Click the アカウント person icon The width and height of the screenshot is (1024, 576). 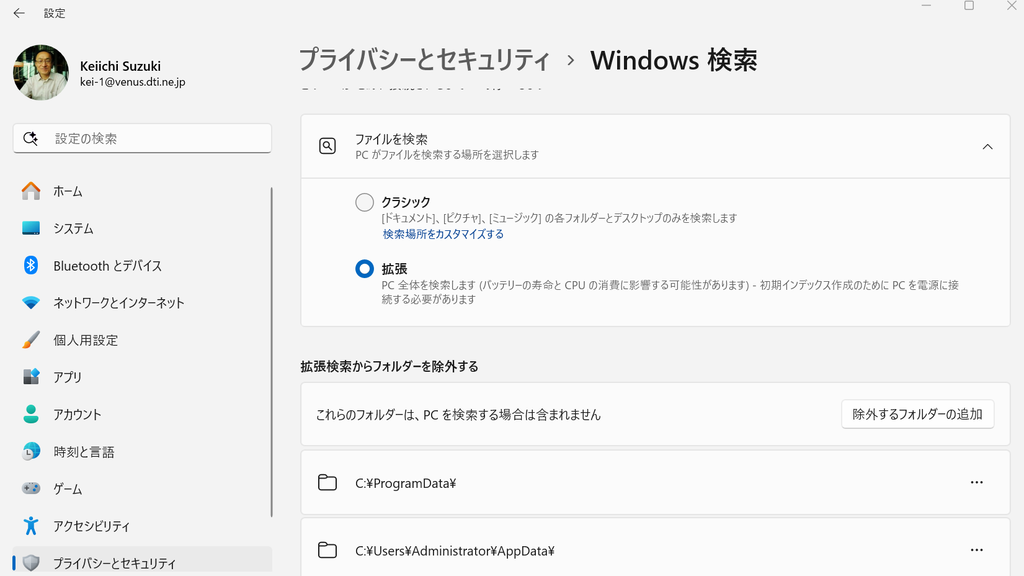(31, 414)
